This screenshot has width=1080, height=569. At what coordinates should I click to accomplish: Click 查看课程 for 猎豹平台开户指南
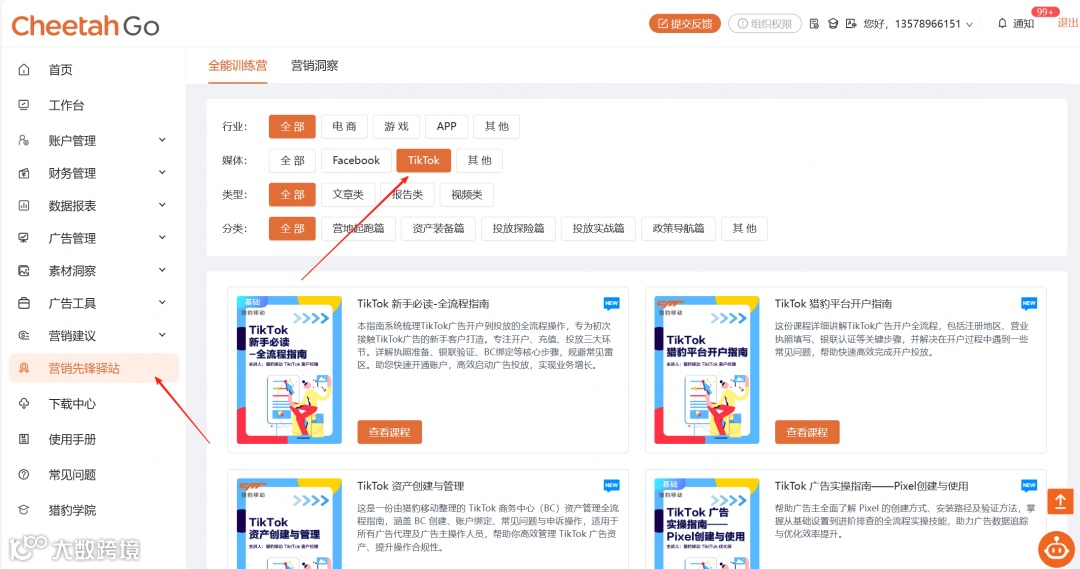click(807, 432)
